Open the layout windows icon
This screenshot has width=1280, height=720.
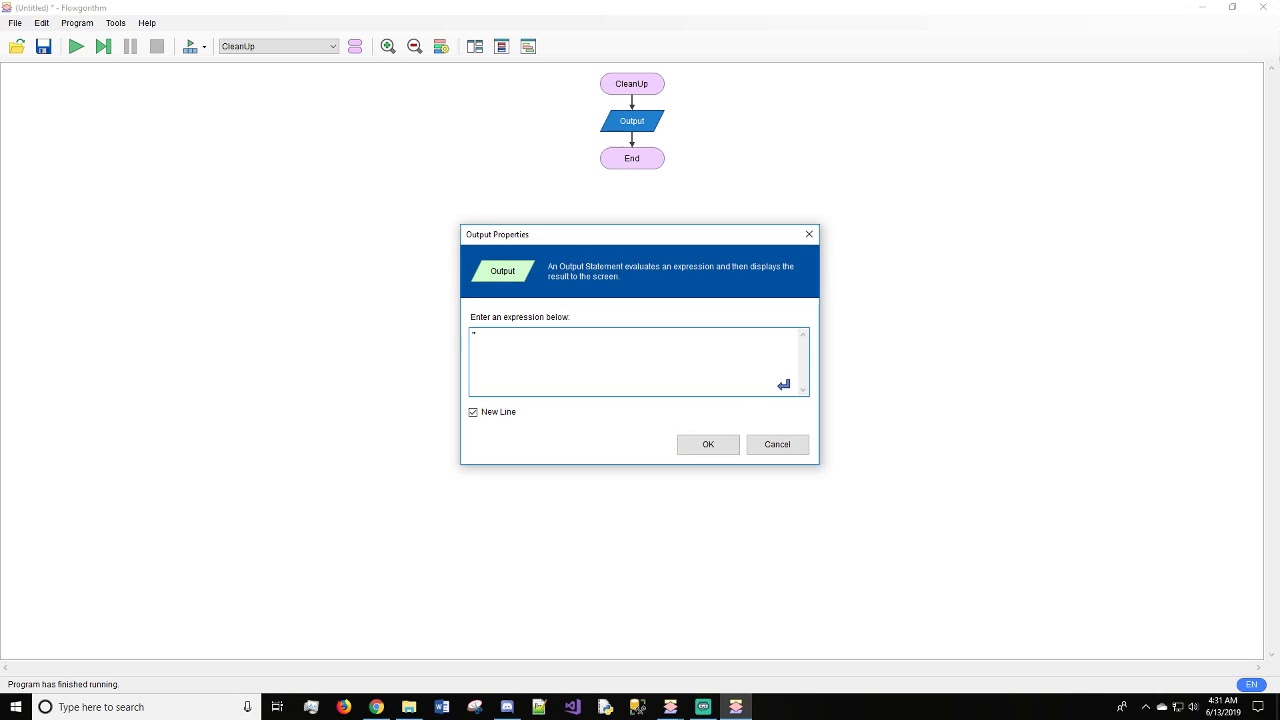click(x=475, y=46)
